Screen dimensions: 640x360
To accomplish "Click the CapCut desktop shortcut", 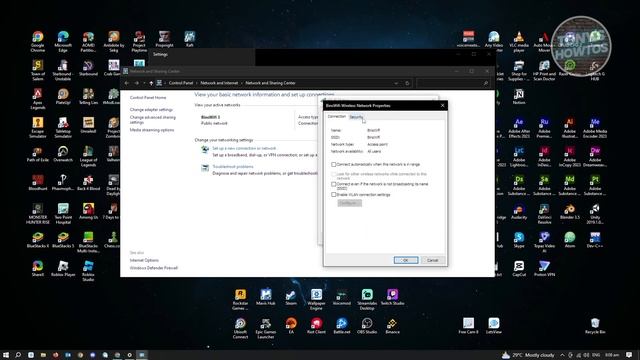I will coord(519,269).
